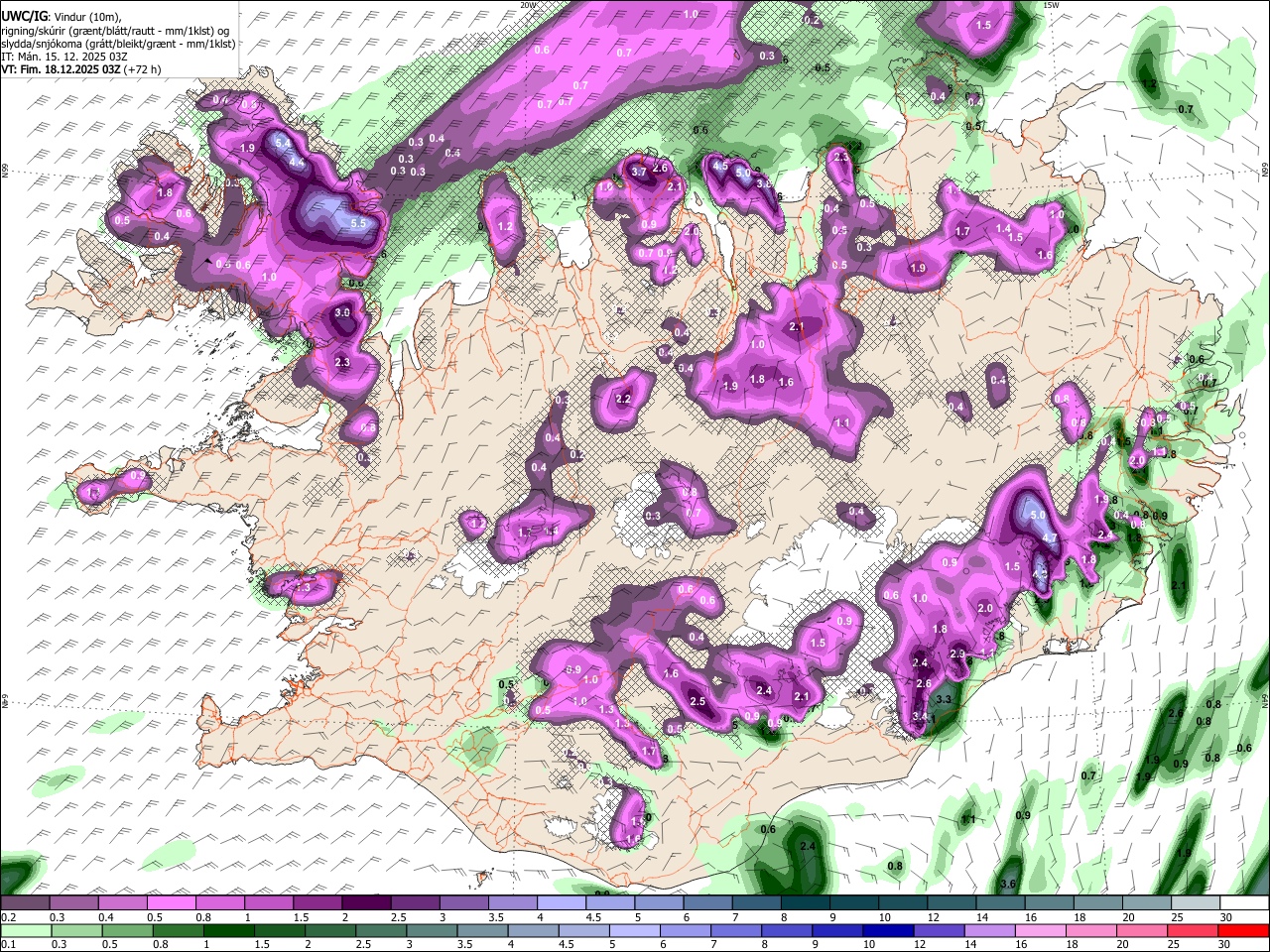Click the '15W' longitude label
Screen dimensions: 1270x952
pyautogui.click(x=1051, y=5)
